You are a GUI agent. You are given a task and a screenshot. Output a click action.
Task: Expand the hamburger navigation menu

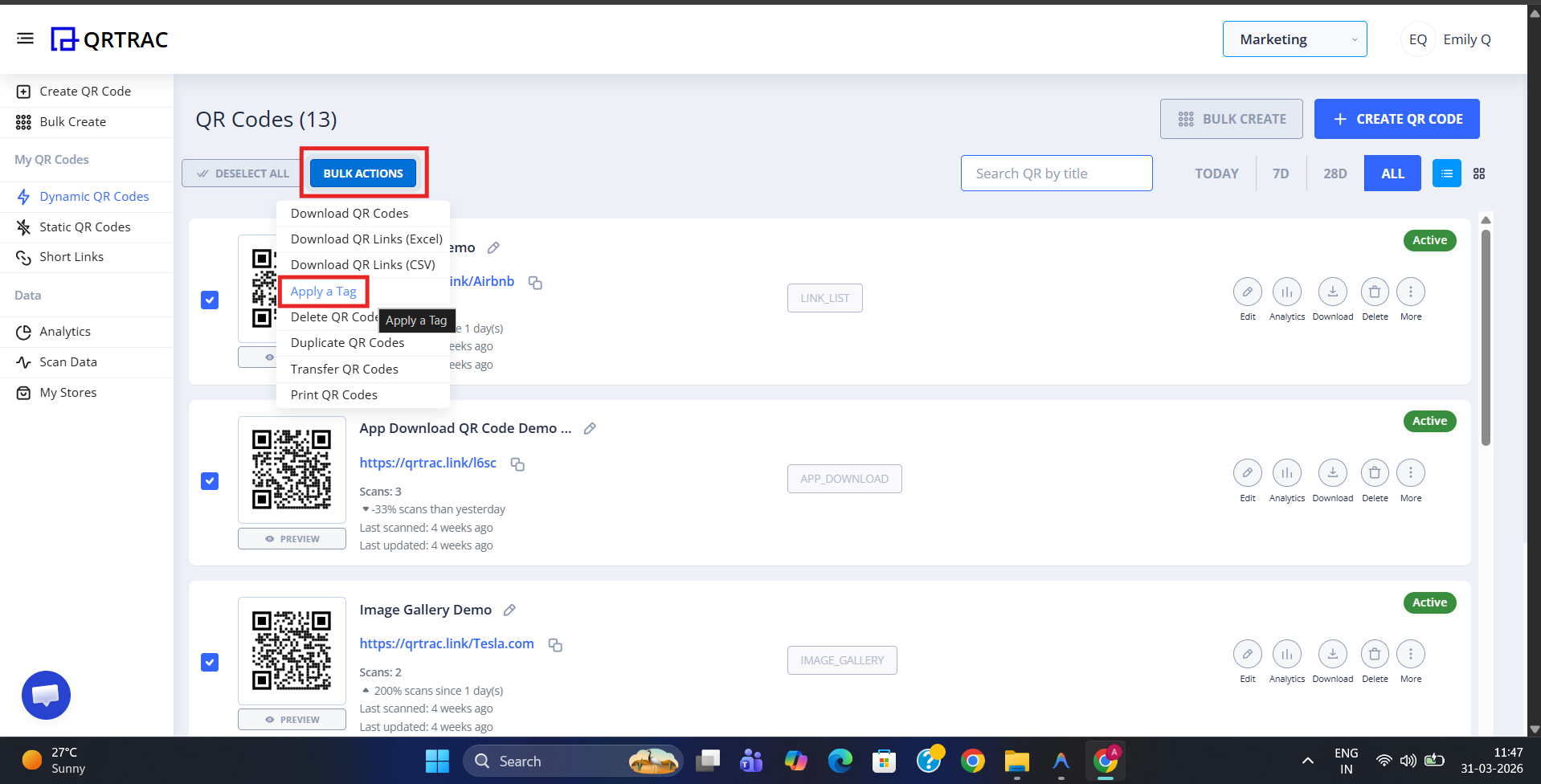point(25,38)
